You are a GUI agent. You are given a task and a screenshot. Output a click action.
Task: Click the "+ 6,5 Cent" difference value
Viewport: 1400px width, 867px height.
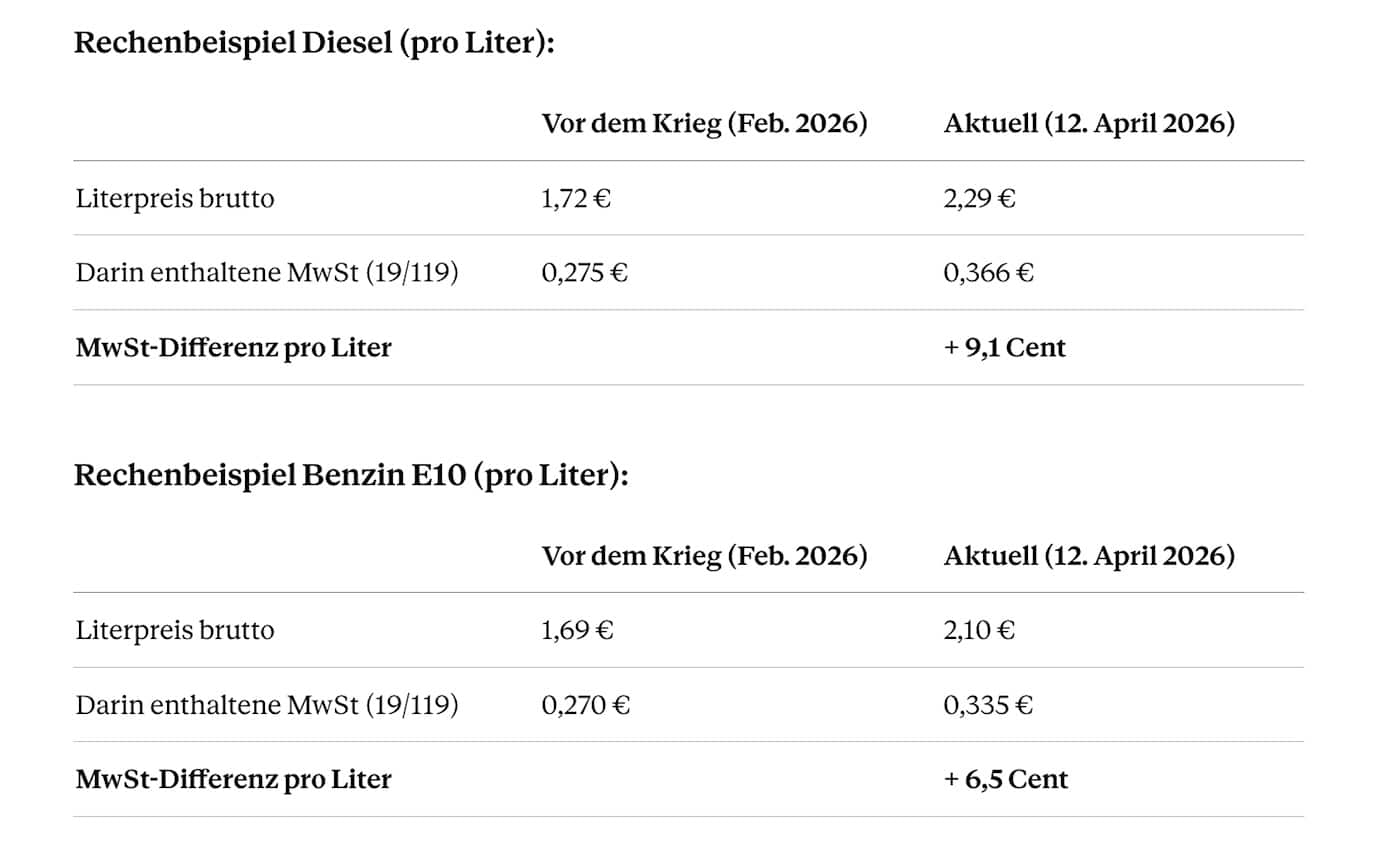[1005, 779]
